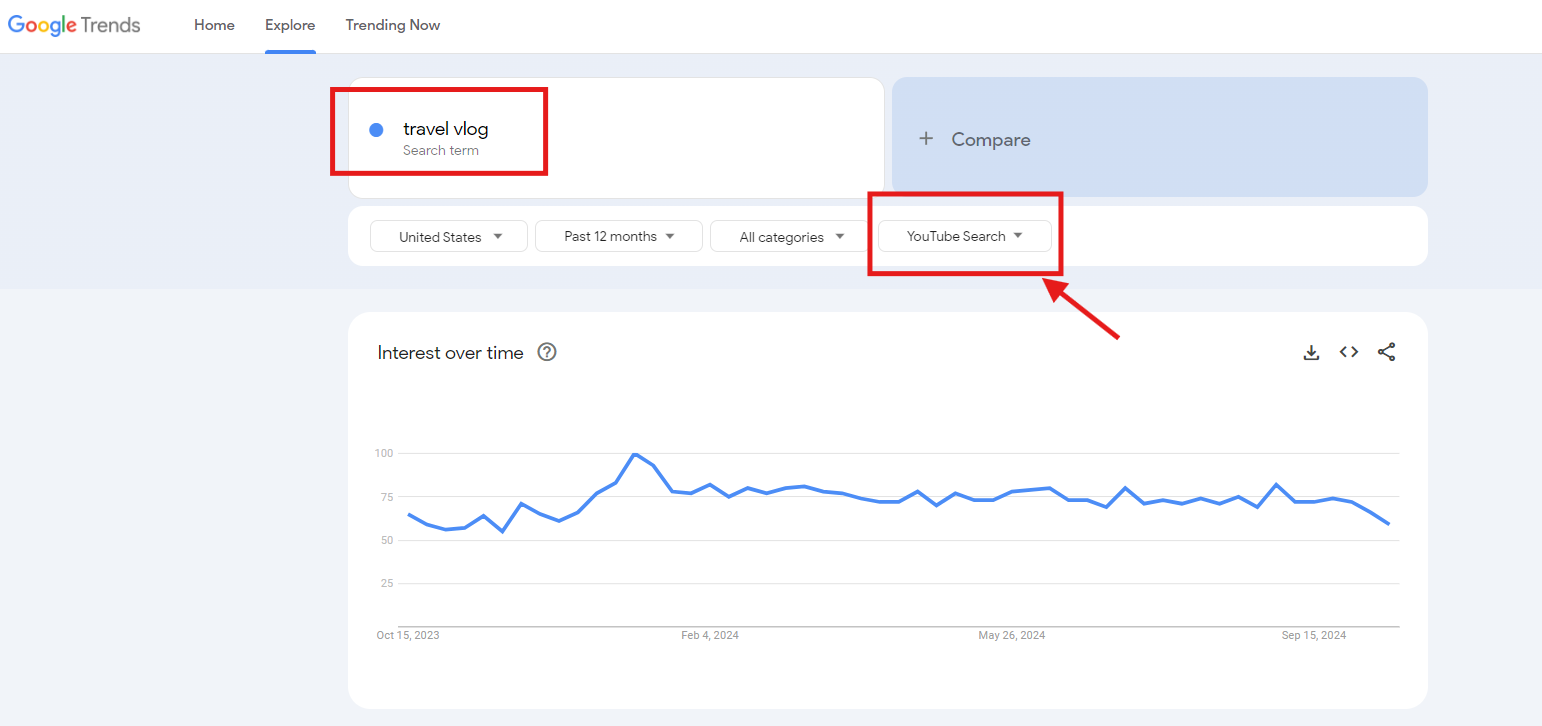Click the blue dot beside travel vlog
Viewport: 1542px width, 726px height.
[x=376, y=130]
